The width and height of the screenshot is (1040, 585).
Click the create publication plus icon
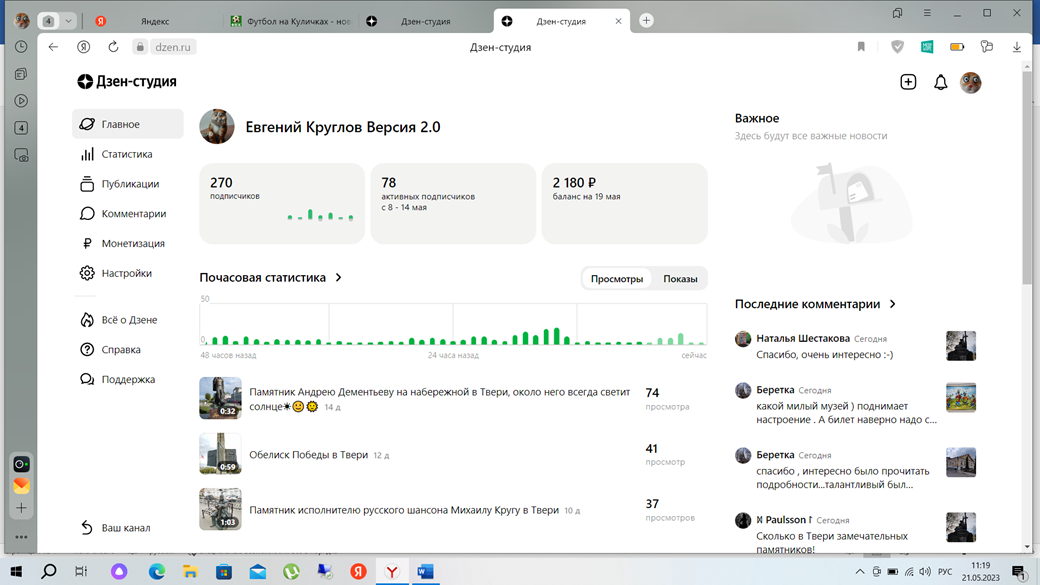click(x=908, y=82)
